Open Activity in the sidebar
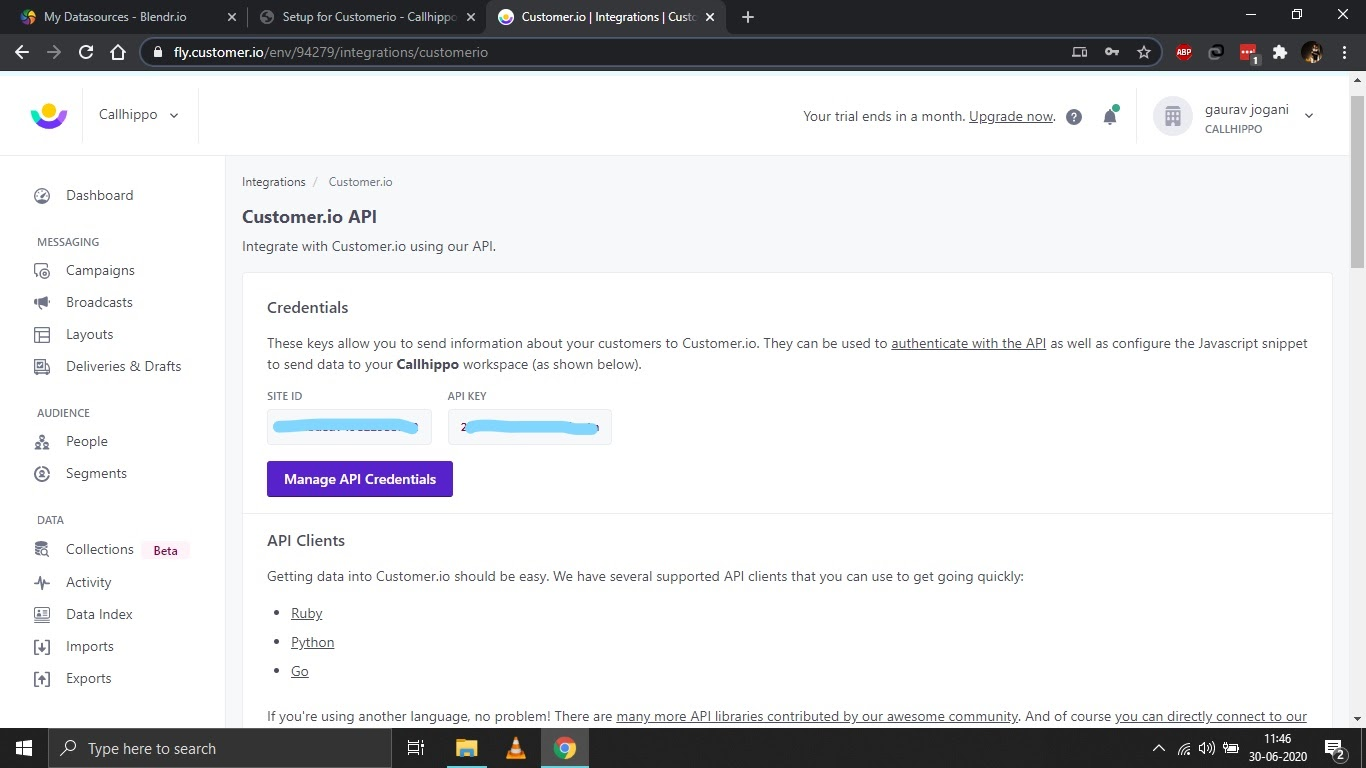Image resolution: width=1366 pixels, height=768 pixels. pyautogui.click(x=88, y=583)
